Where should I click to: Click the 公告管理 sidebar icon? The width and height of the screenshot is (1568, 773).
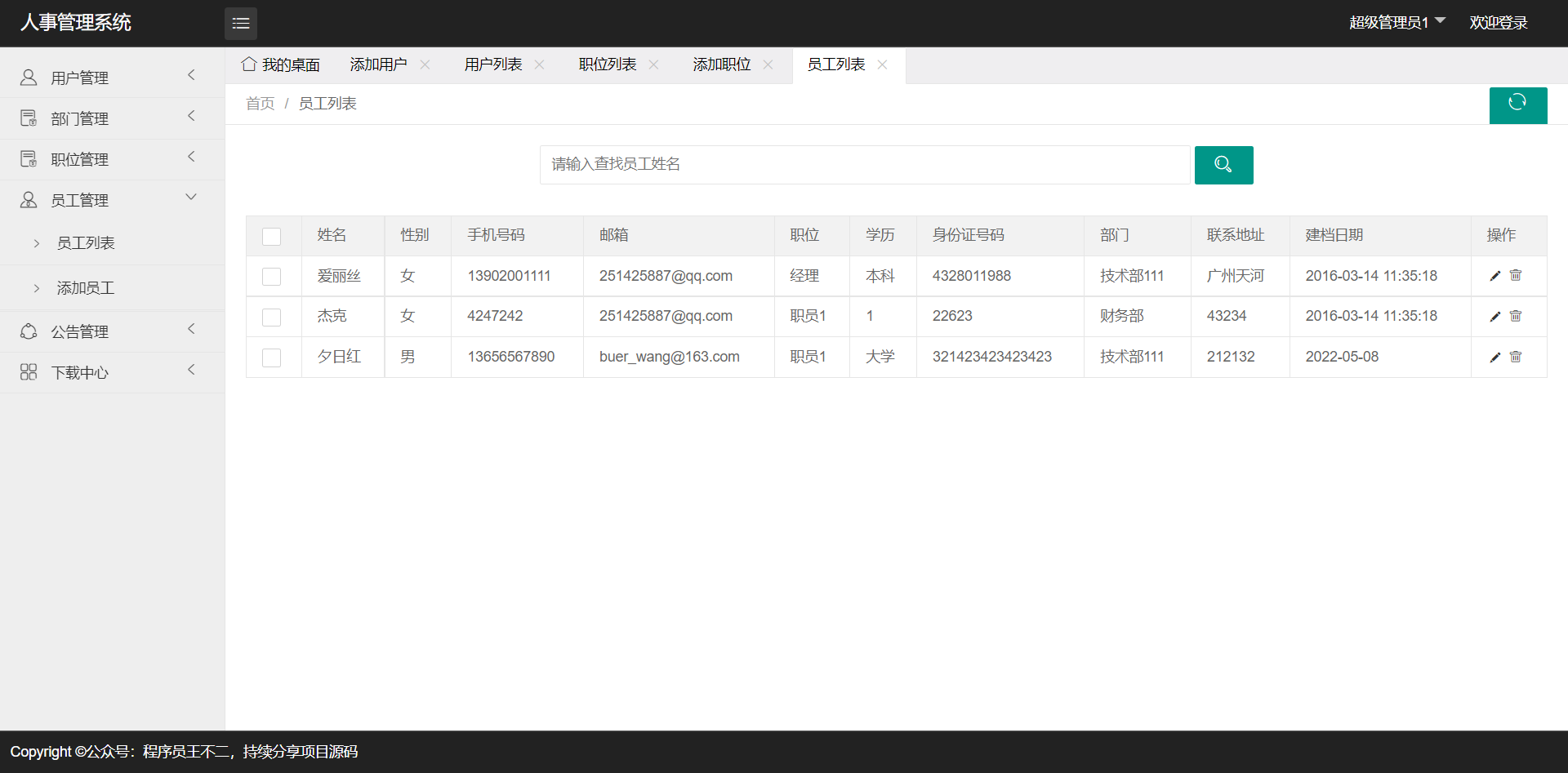tap(29, 331)
